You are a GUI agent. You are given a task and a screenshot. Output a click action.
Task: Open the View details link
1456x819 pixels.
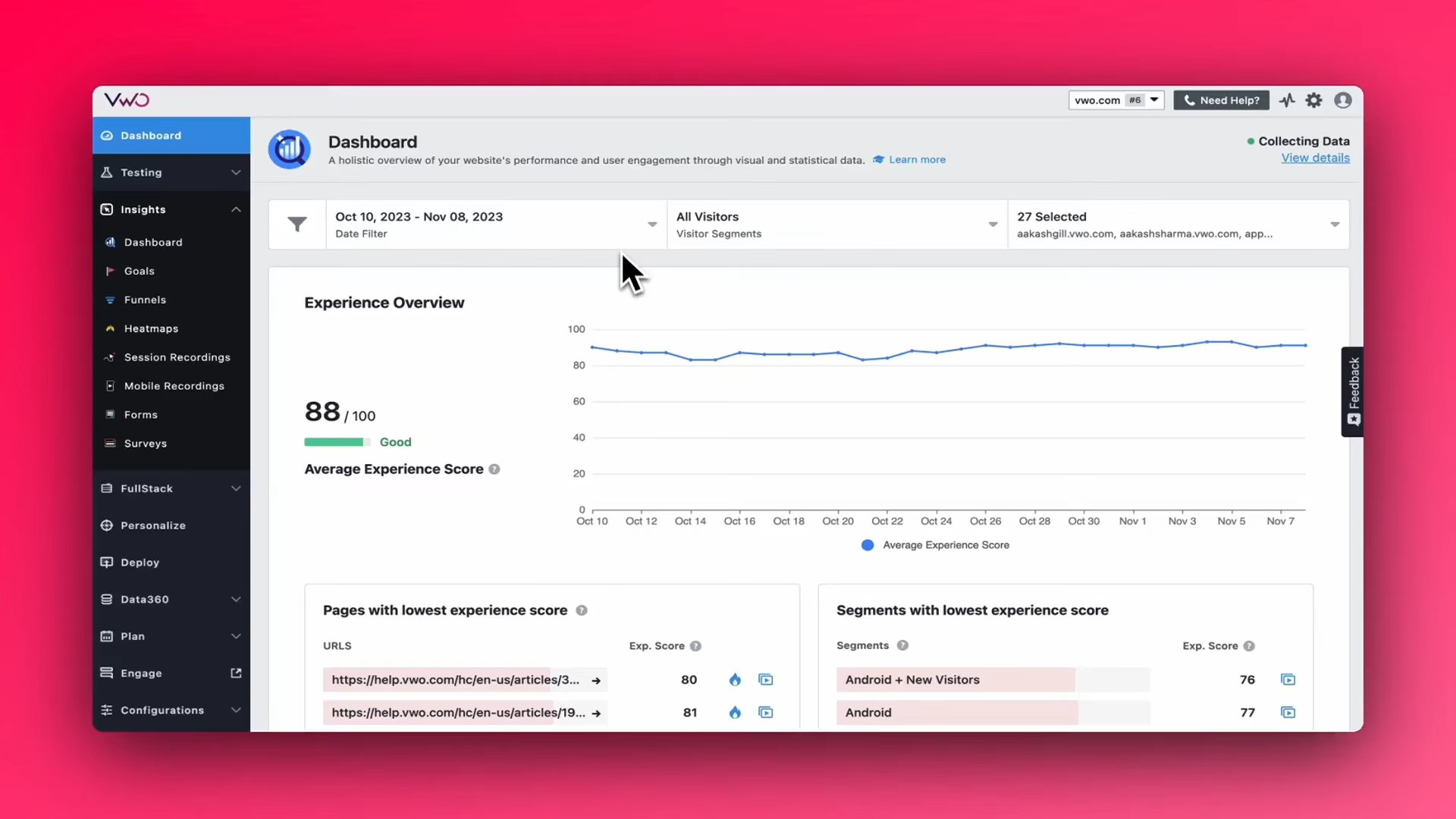point(1315,158)
